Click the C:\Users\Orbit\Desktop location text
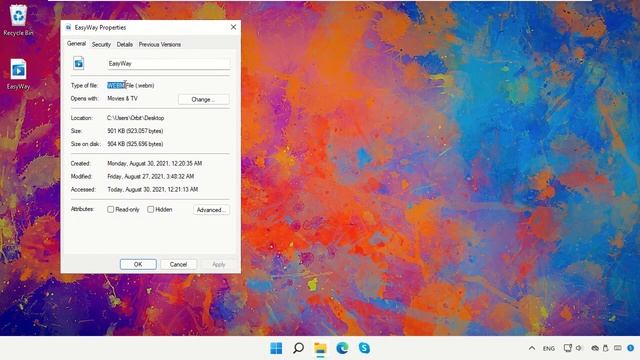The height and width of the screenshot is (360, 640). pyautogui.click(x=136, y=118)
